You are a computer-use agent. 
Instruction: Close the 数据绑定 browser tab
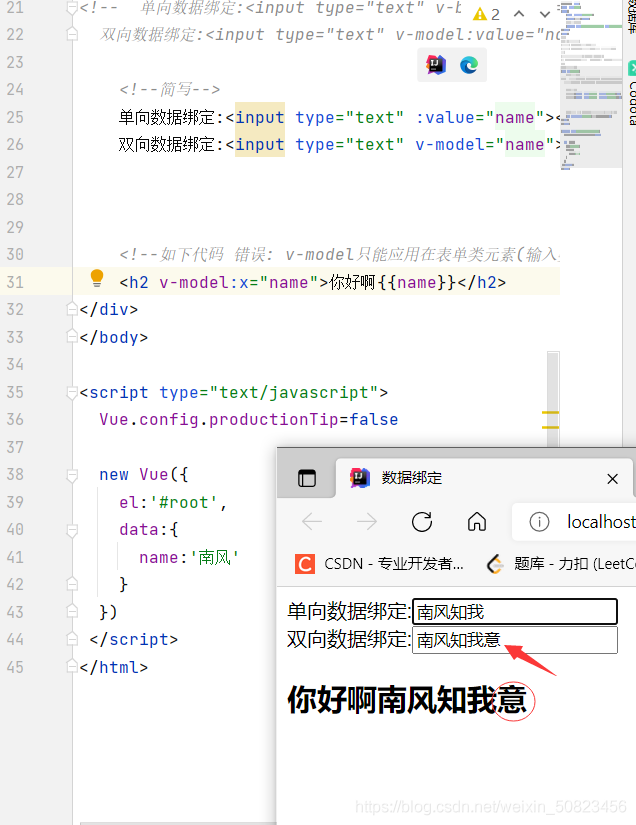[613, 479]
